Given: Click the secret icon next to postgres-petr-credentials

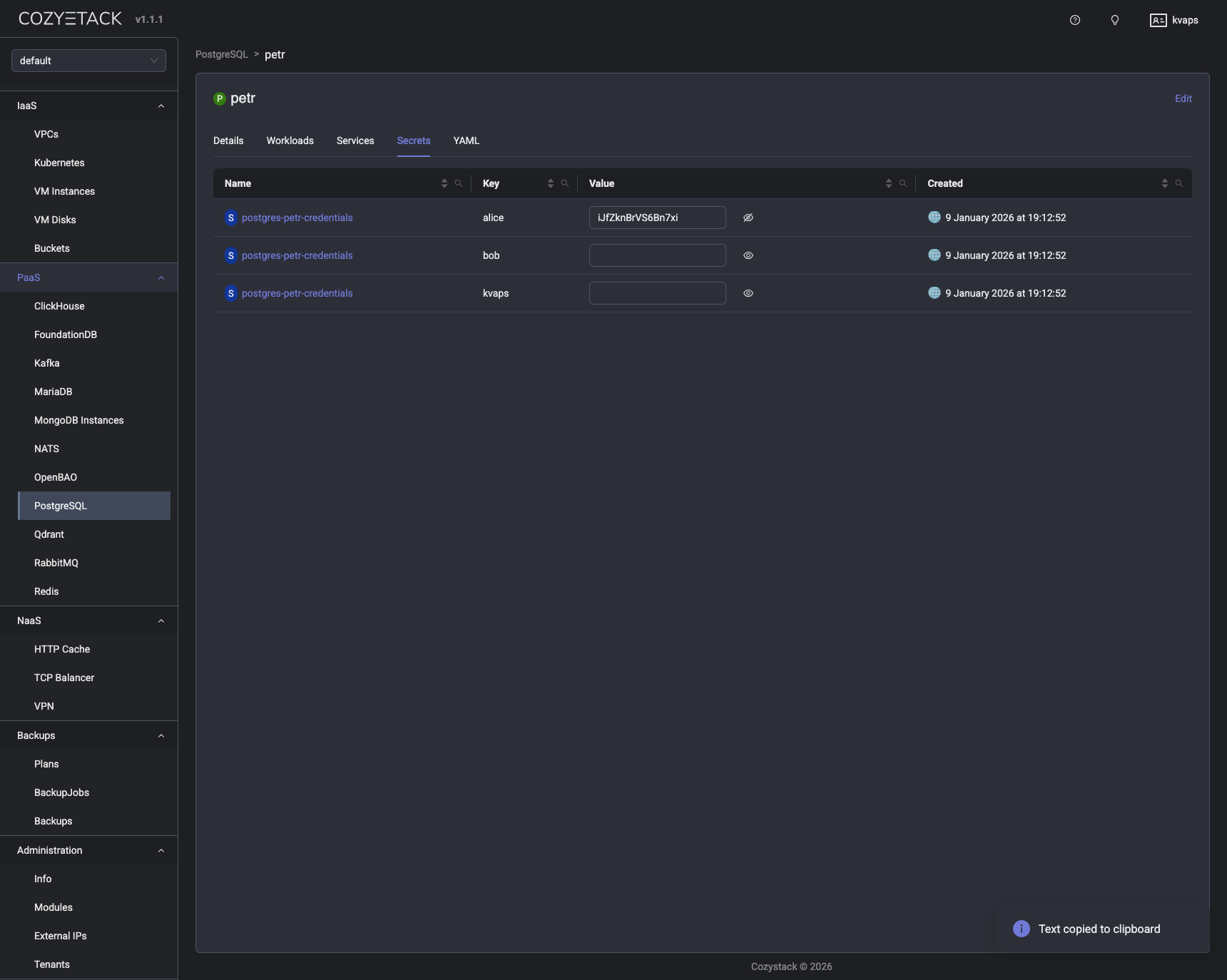Looking at the screenshot, I should (230, 218).
